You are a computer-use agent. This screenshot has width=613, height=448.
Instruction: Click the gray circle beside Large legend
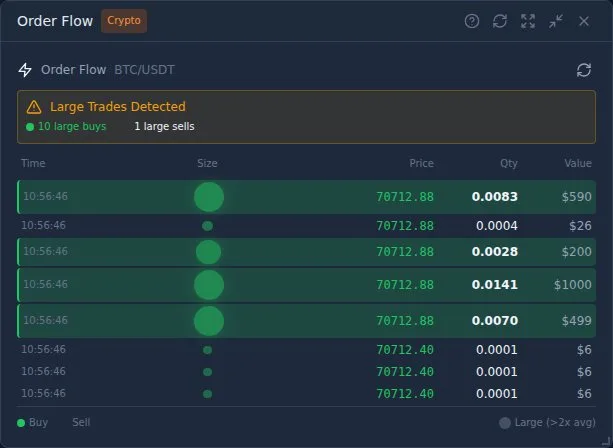505,423
